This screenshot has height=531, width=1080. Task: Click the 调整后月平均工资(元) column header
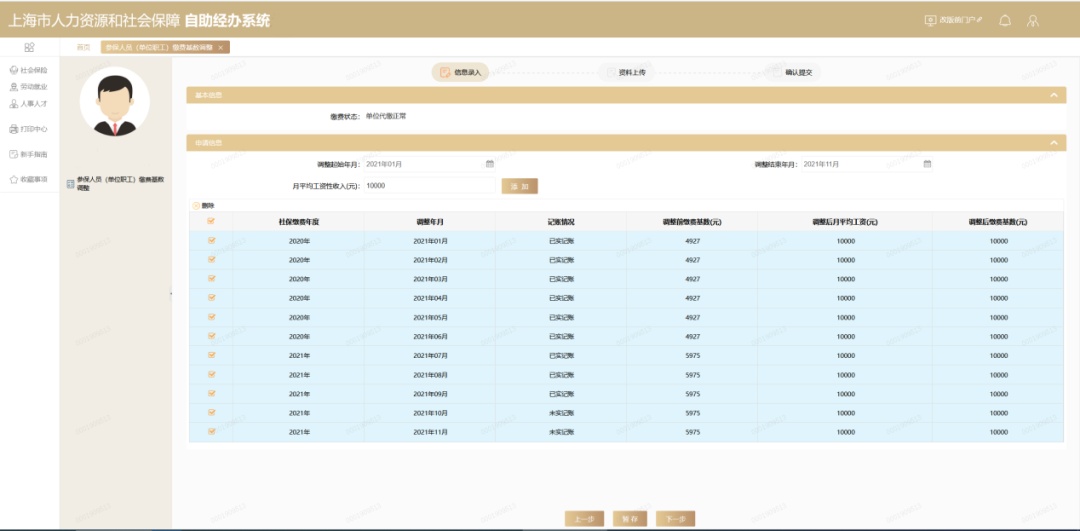(x=845, y=222)
